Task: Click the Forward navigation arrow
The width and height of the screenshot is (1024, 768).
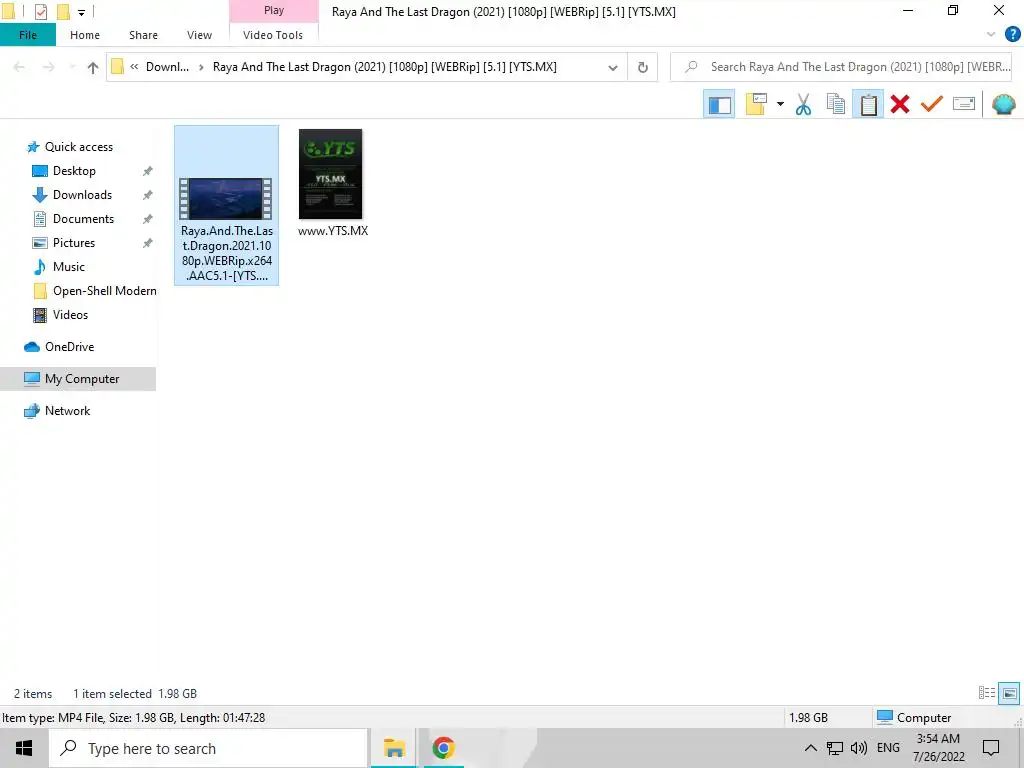Action: pyautogui.click(x=48, y=67)
